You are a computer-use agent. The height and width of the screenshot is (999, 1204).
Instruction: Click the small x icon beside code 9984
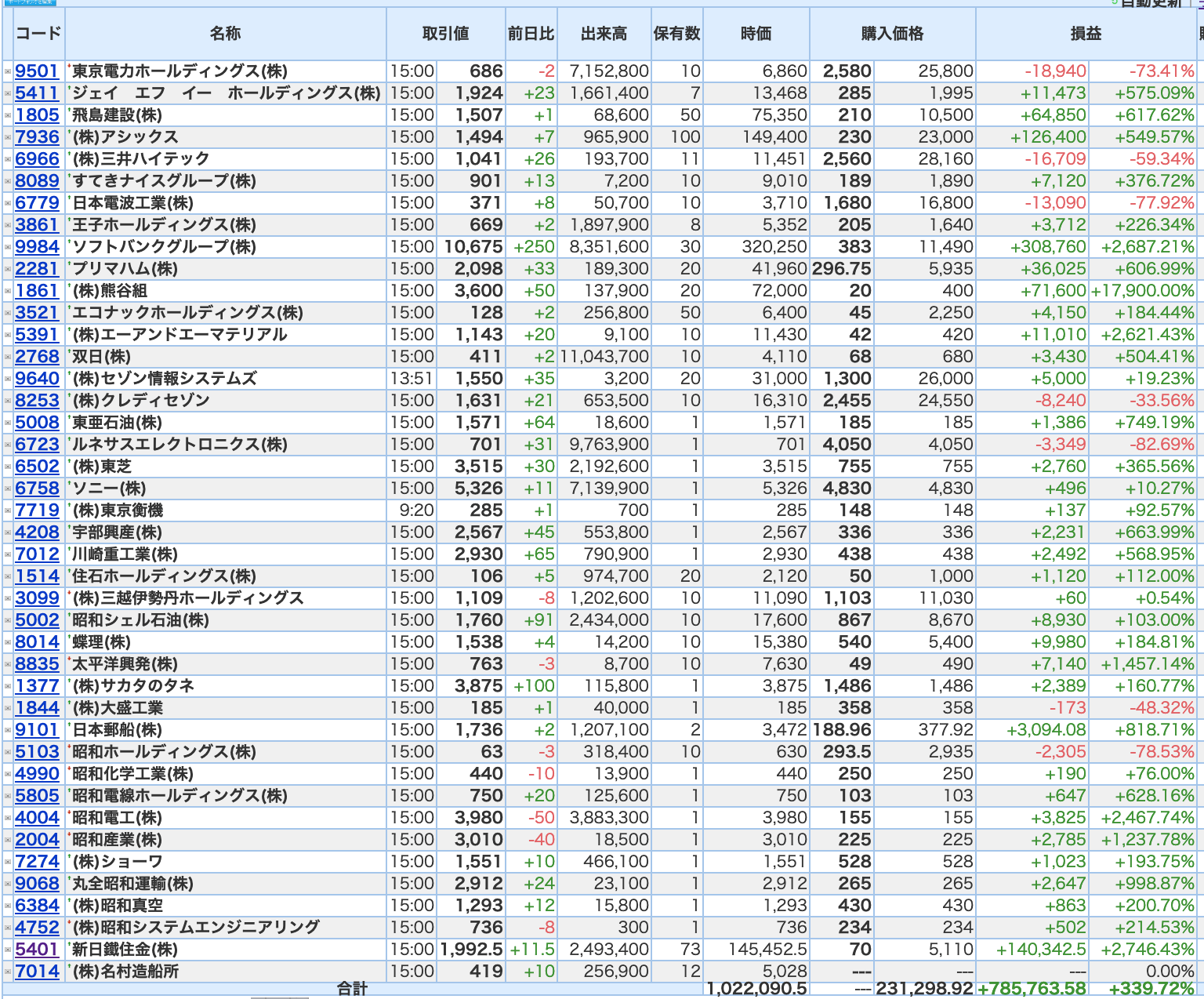[x=8, y=247]
